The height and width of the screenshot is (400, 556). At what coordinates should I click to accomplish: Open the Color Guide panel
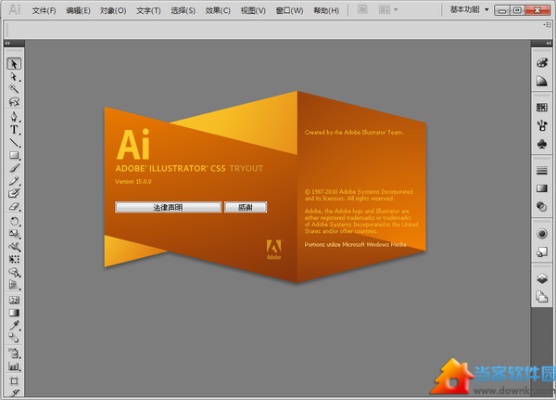coord(542,81)
